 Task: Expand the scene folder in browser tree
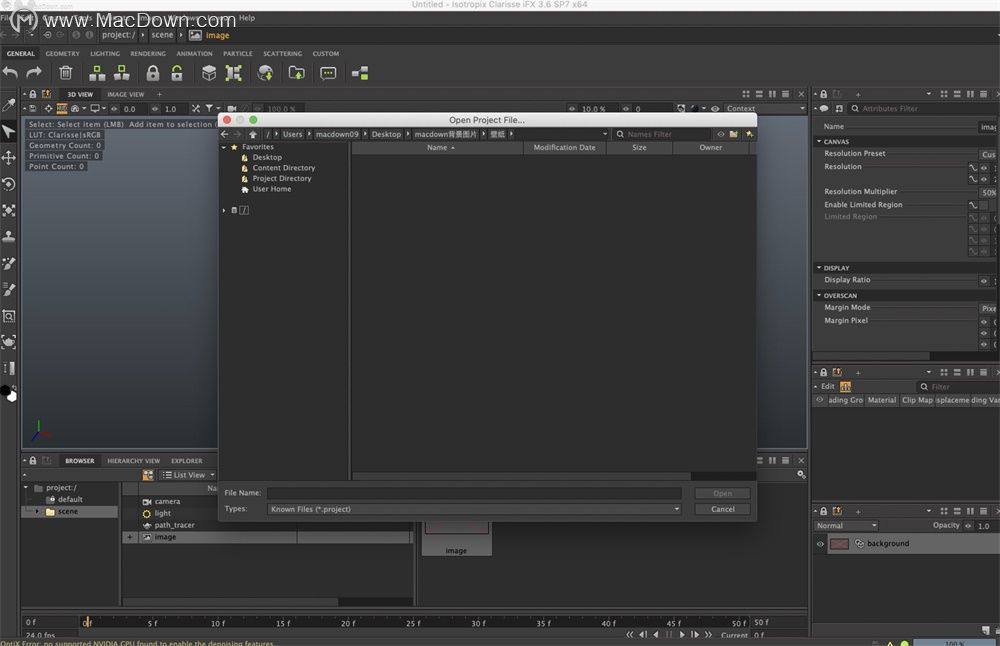pyautogui.click(x=37, y=511)
